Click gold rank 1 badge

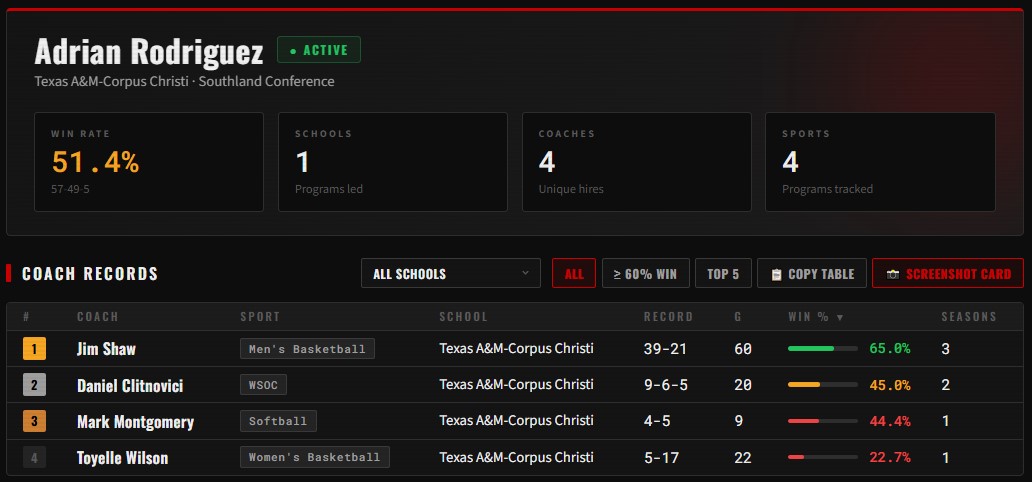34,349
